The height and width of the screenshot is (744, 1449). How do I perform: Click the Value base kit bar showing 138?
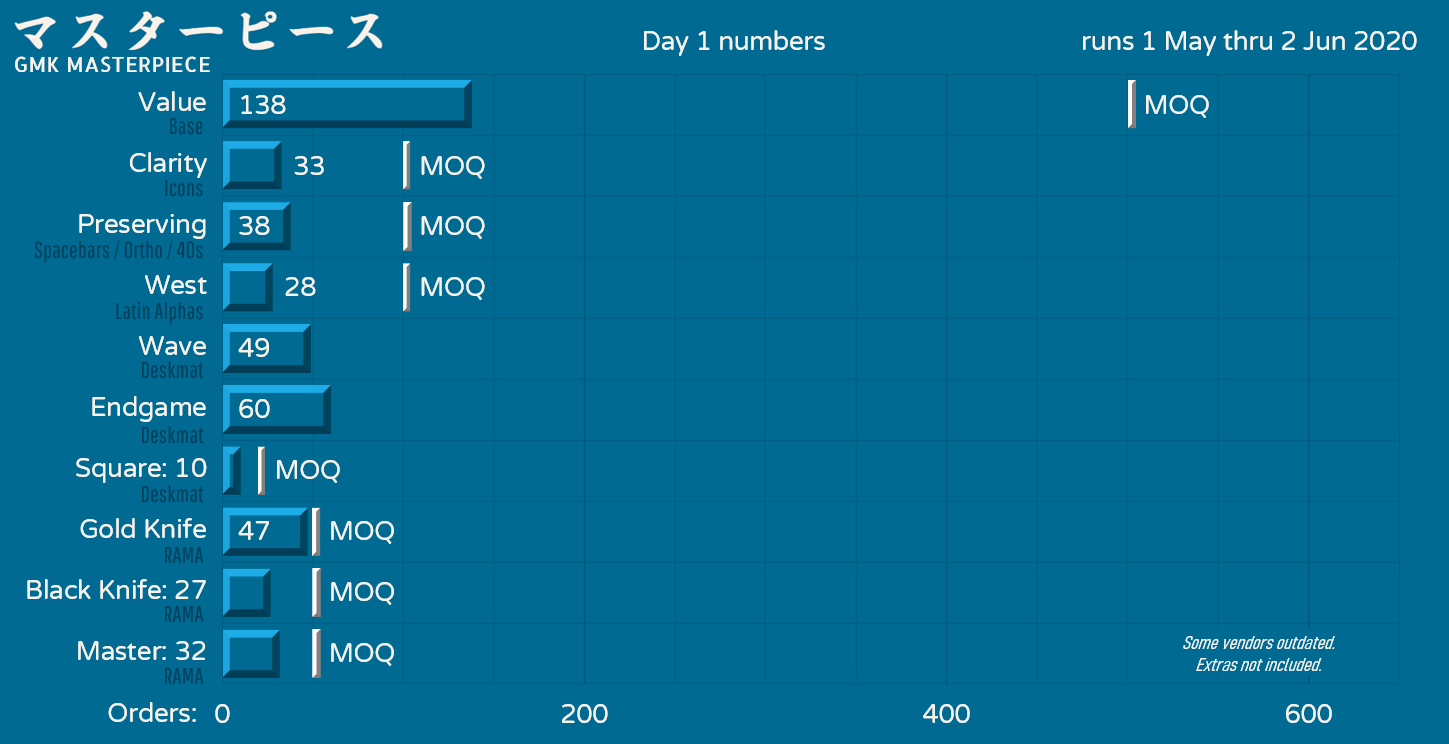tap(347, 104)
